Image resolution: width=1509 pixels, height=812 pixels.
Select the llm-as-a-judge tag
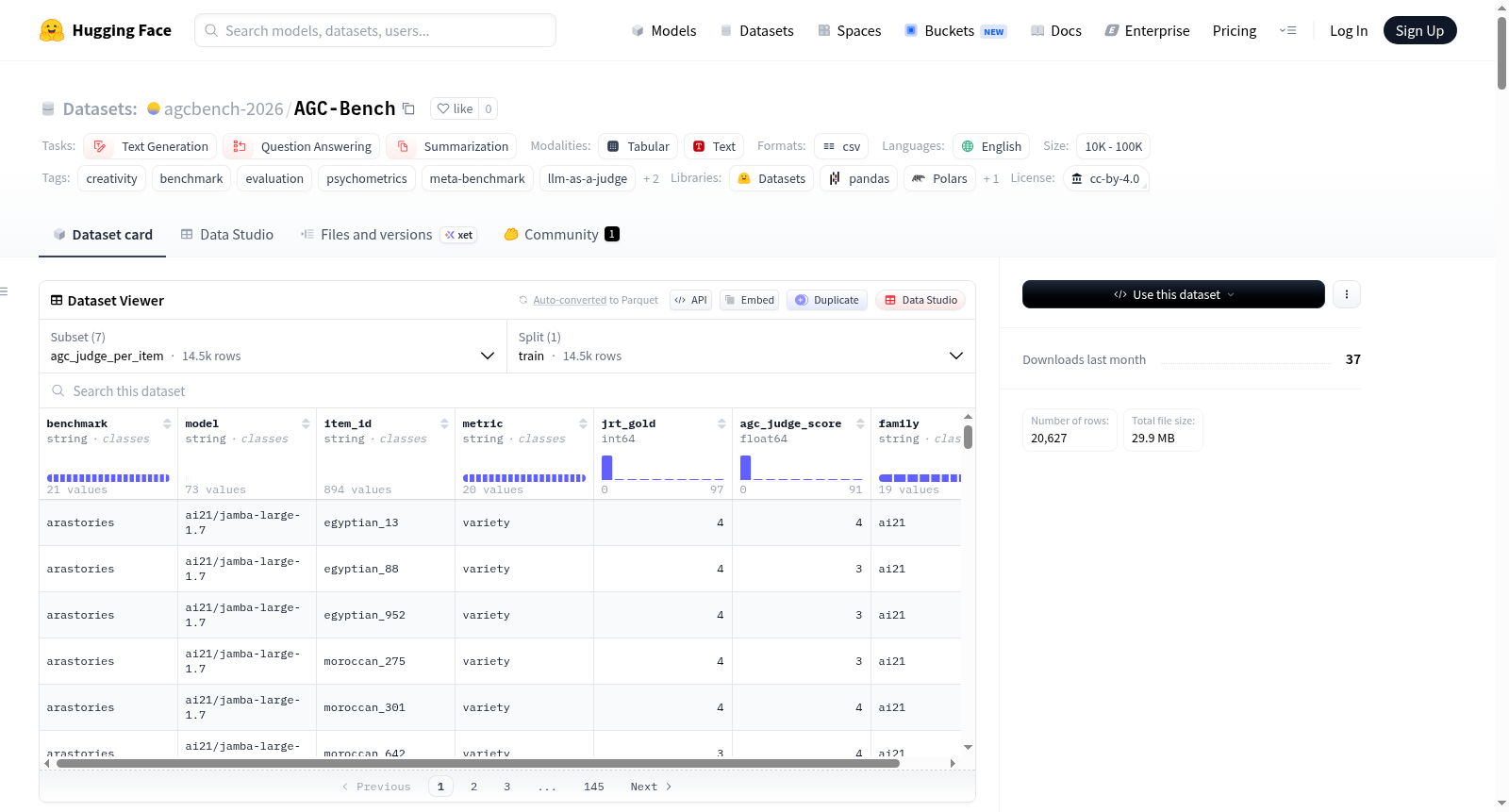[588, 178]
